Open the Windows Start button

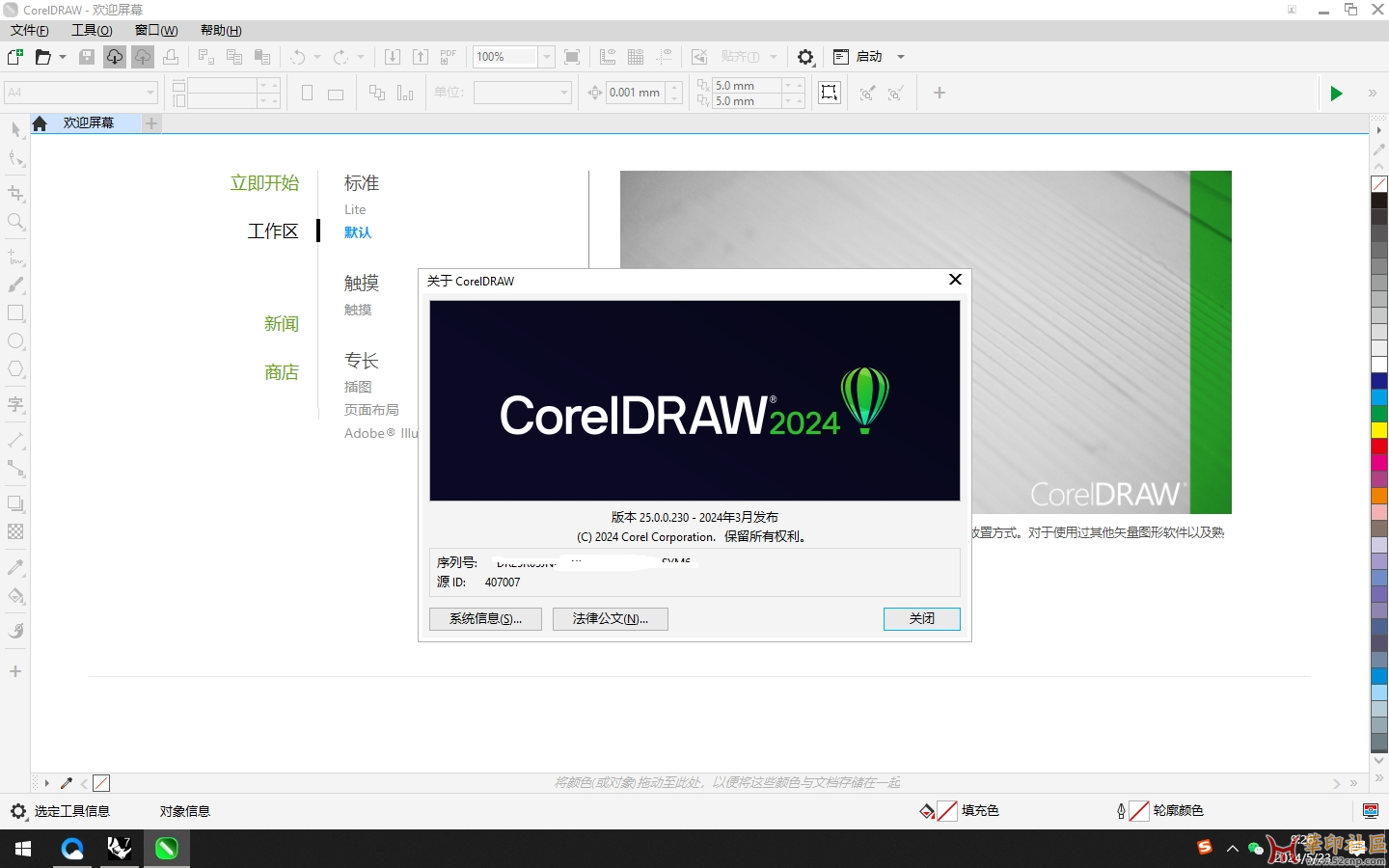23,849
